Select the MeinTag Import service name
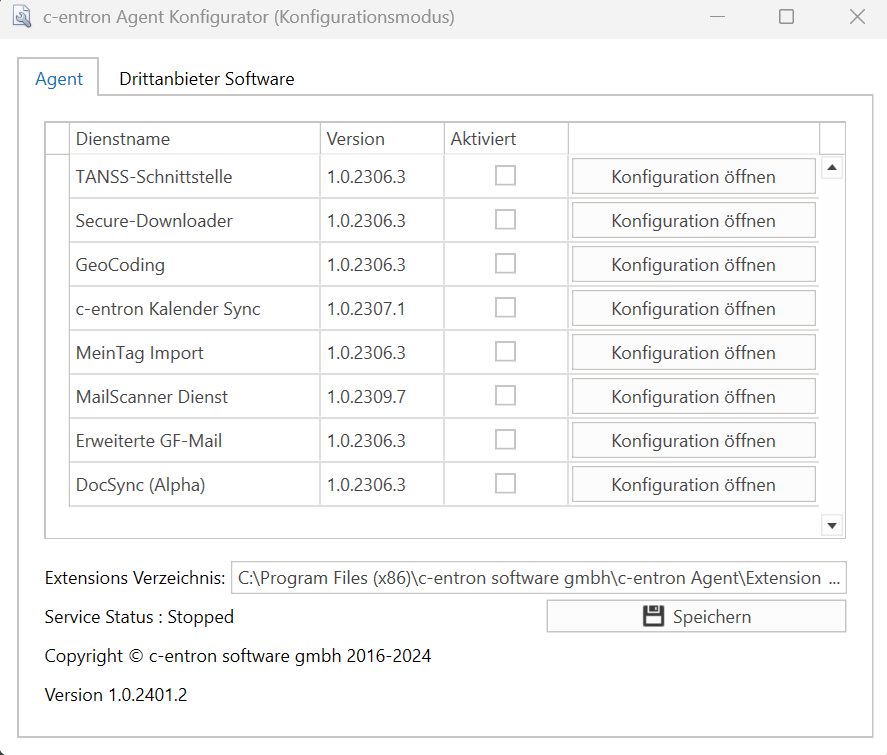887x755 pixels. pos(139,352)
